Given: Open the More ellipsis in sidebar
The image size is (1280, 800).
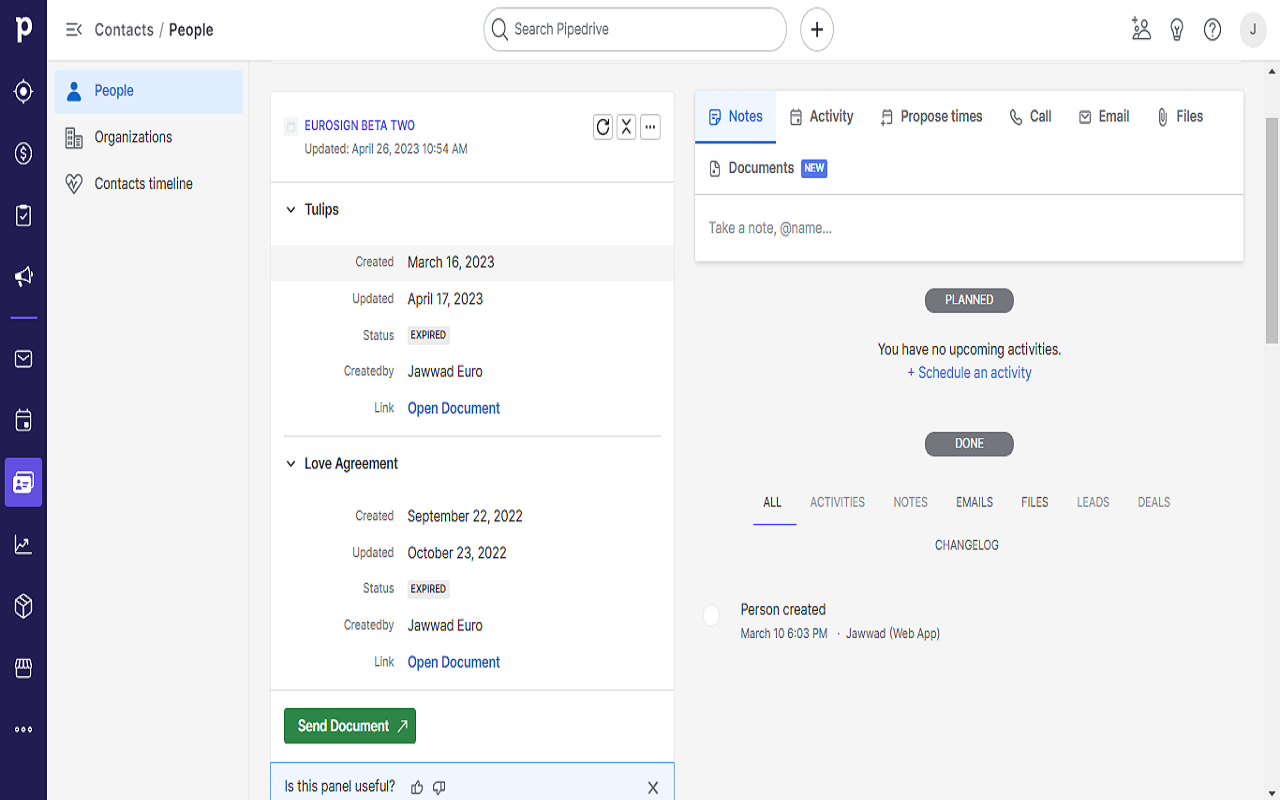Looking at the screenshot, I should (23, 729).
